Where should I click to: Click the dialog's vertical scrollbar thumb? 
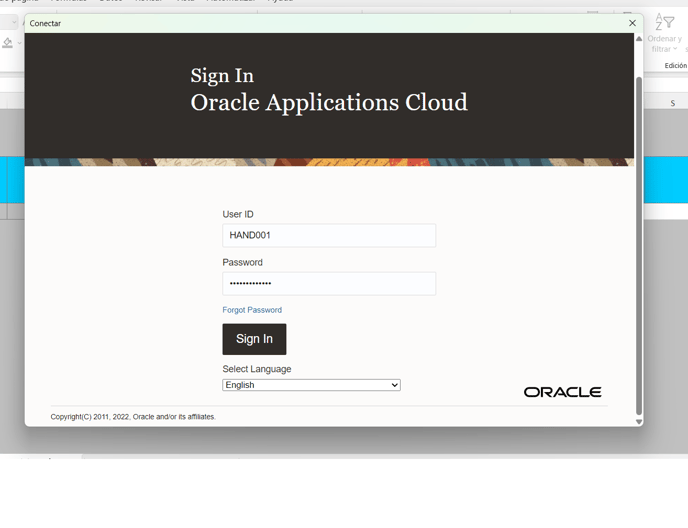639,240
